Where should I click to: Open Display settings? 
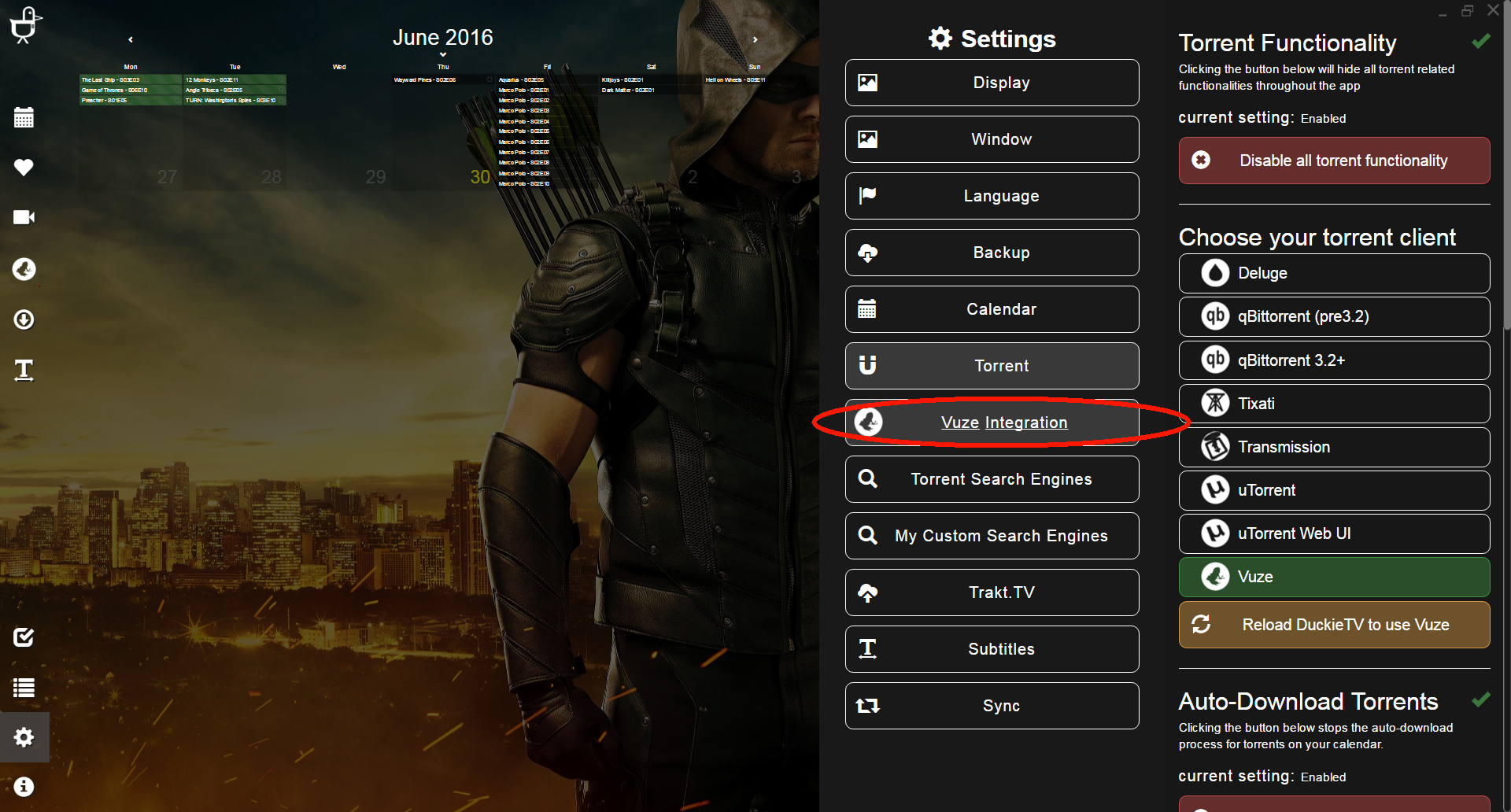pos(992,83)
